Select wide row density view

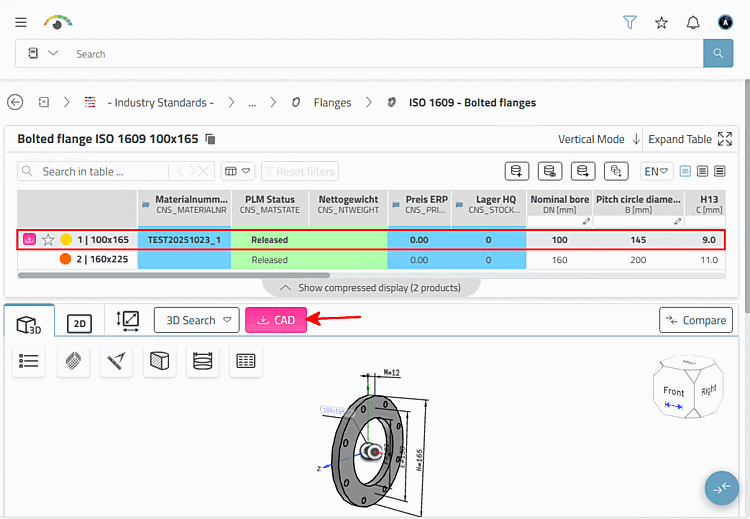719,171
